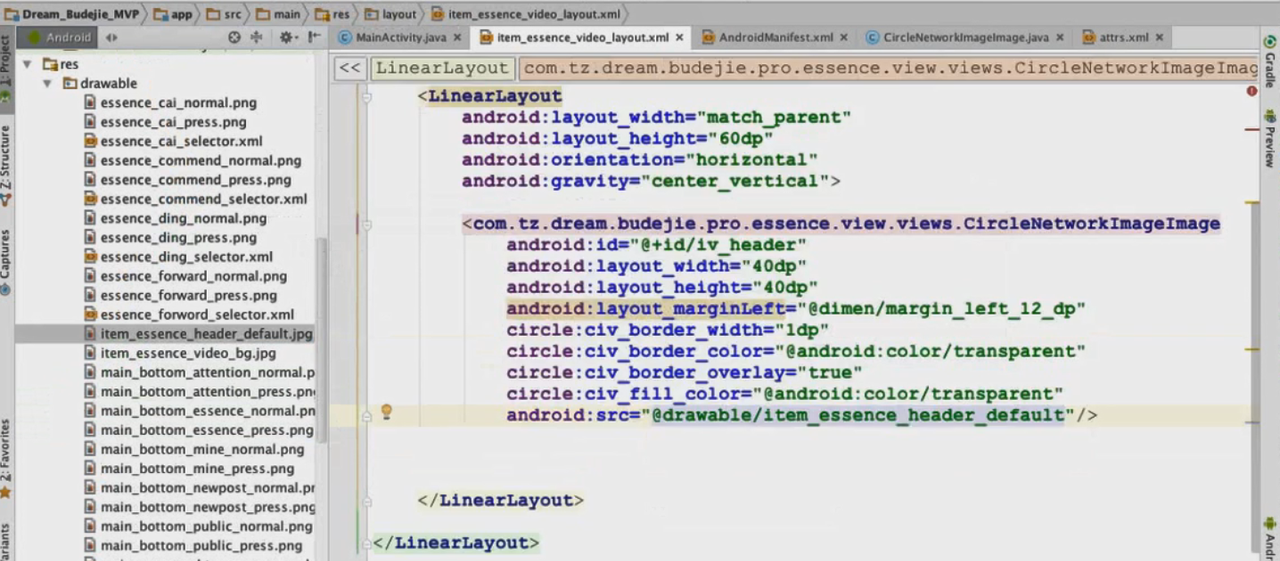Close the item_essence_video_layout.xml tab
The width and height of the screenshot is (1280, 561).
point(680,38)
